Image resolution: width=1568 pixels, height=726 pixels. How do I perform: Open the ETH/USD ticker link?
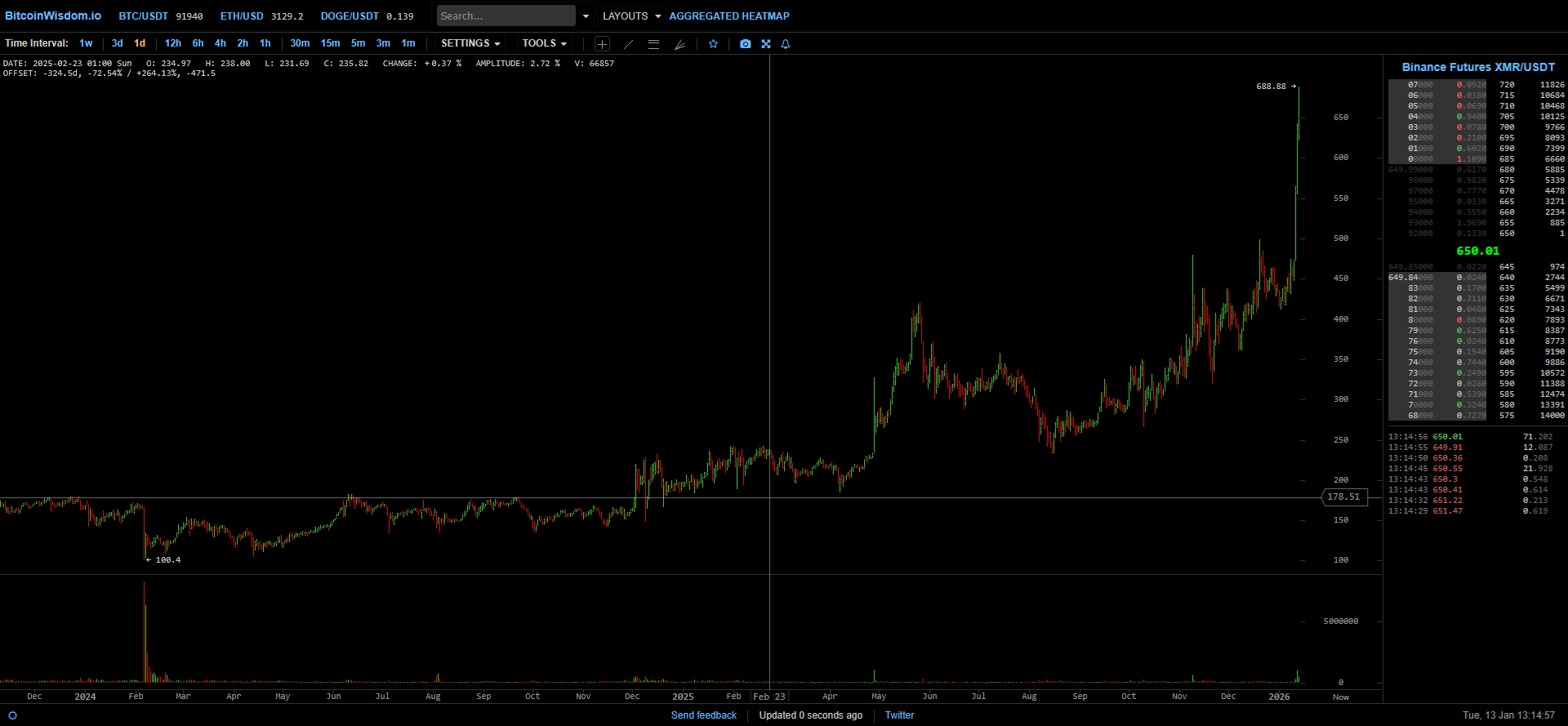(261, 16)
